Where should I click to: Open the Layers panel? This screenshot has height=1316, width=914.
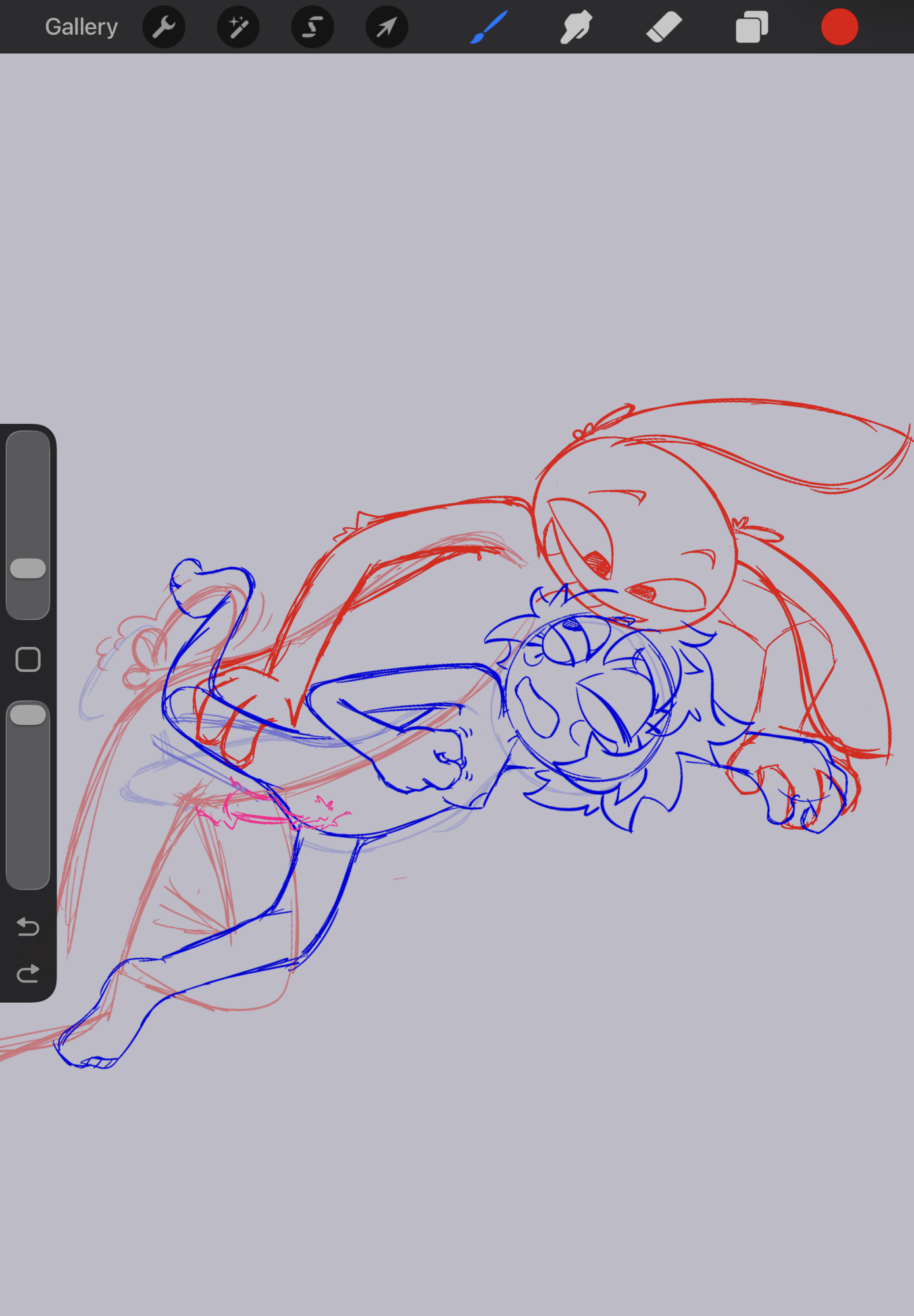coord(751,27)
